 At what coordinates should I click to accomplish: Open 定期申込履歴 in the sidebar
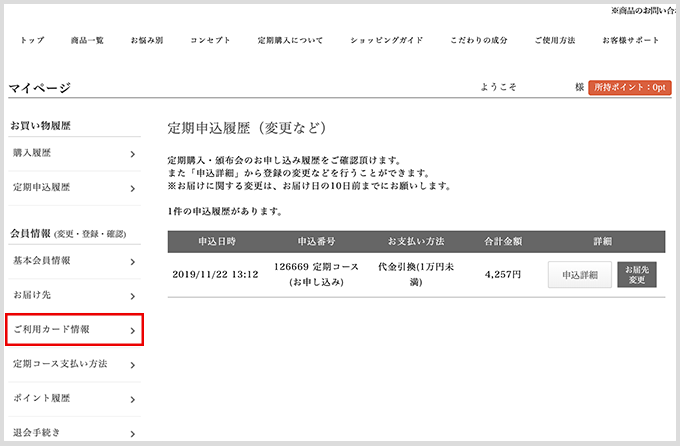click(x=74, y=188)
